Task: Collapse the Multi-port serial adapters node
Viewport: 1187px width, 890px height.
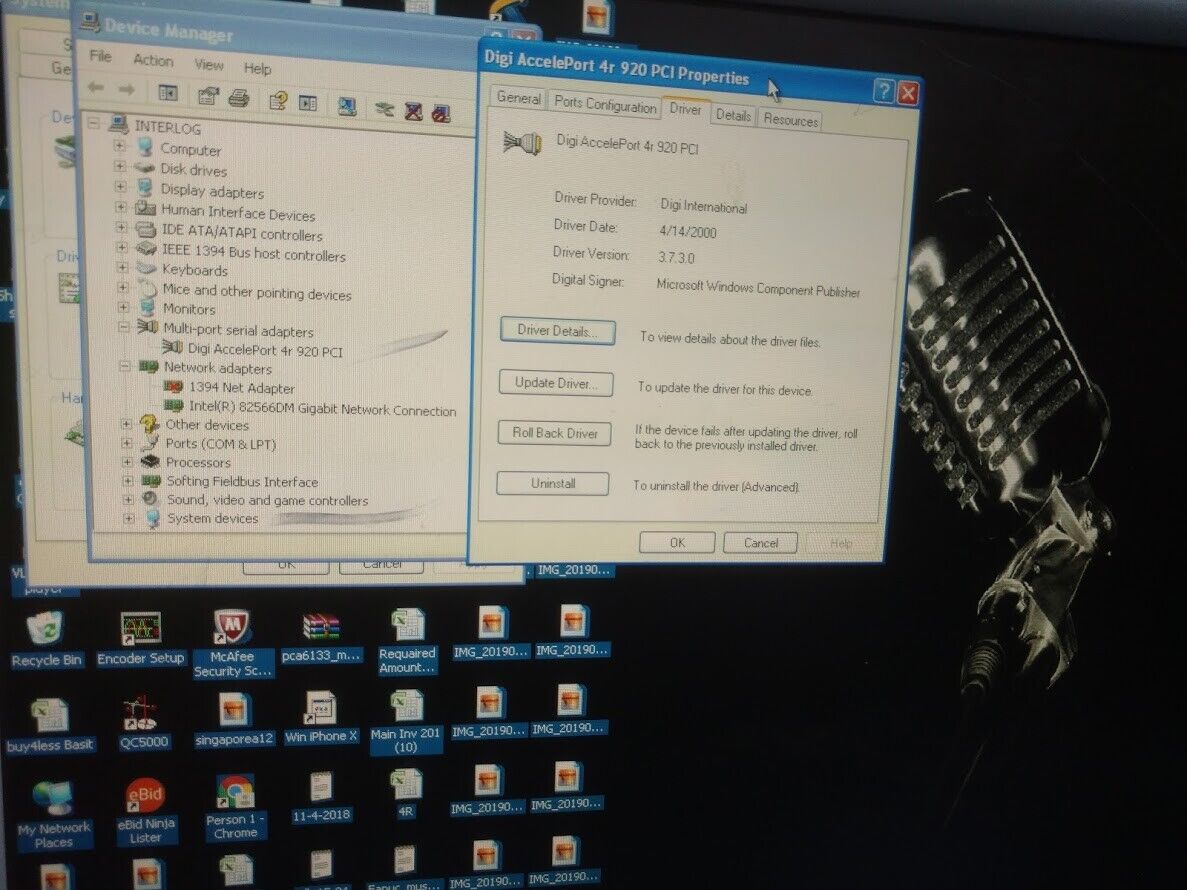Action: (x=123, y=327)
